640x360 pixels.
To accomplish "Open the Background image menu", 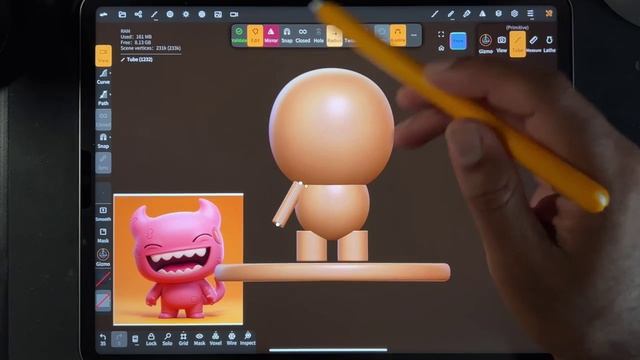I will coord(218,14).
